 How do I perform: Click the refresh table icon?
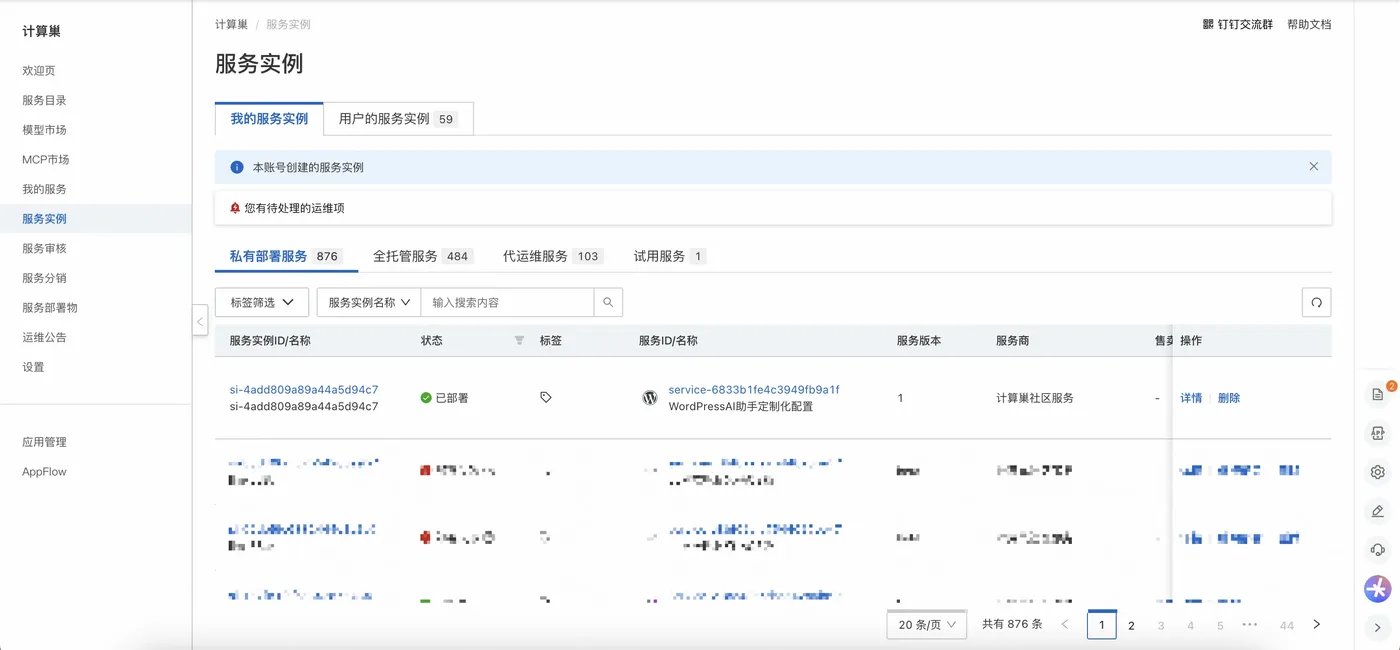click(x=1316, y=302)
